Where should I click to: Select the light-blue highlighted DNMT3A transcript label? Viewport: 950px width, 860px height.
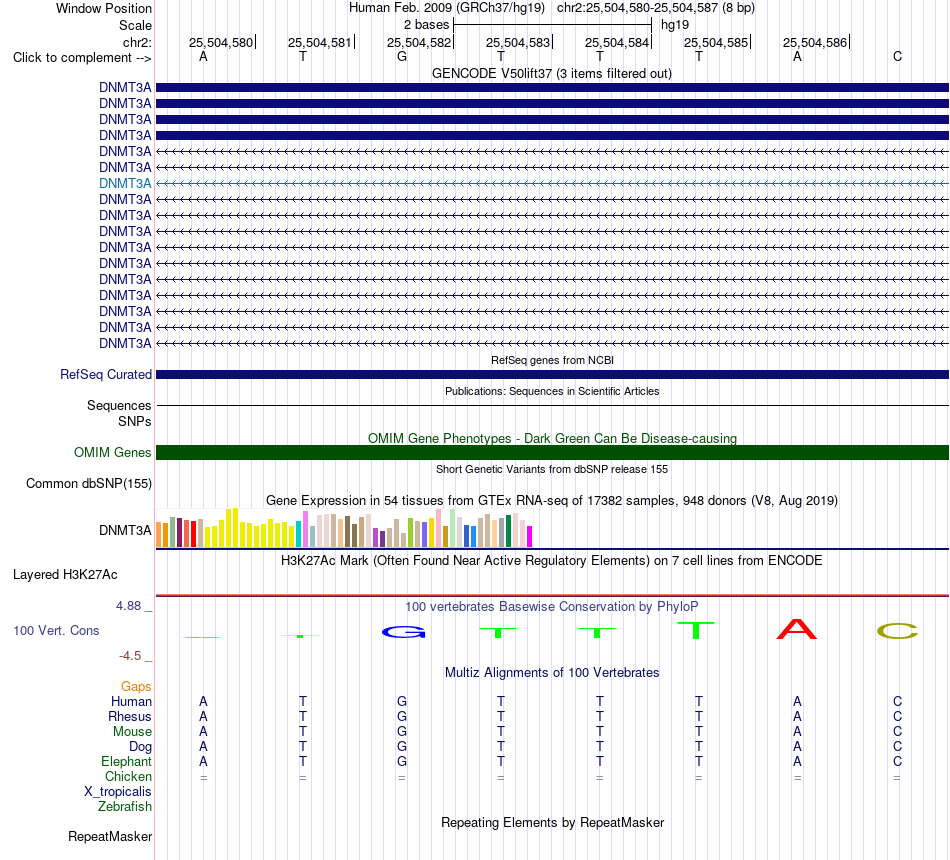pos(125,183)
